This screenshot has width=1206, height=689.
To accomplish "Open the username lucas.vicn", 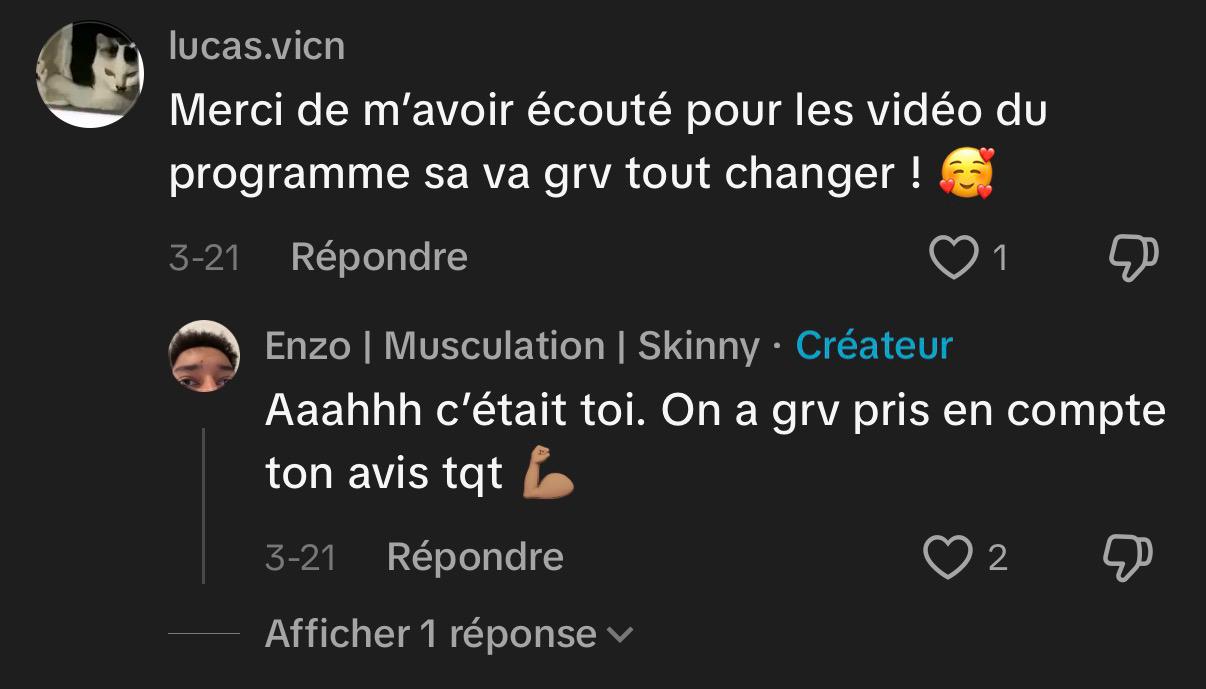I will pyautogui.click(x=258, y=45).
